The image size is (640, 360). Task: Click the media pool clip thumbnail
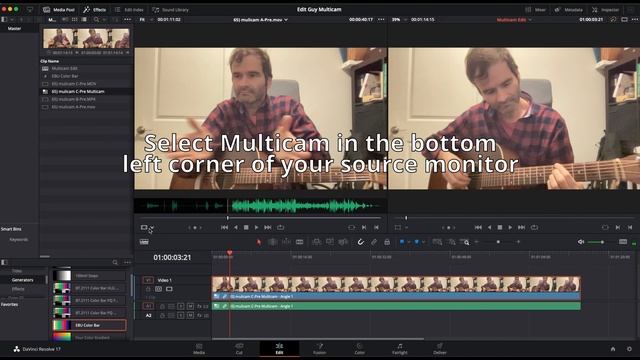(x=87, y=39)
